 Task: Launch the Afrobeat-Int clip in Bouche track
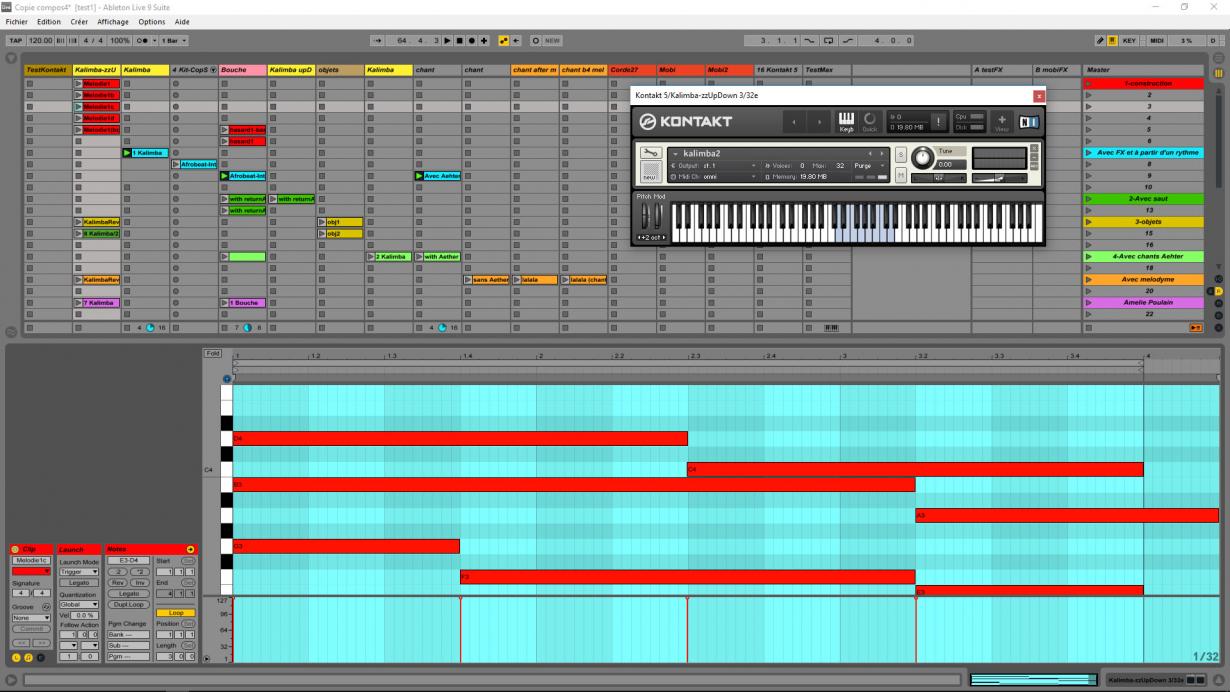225,176
